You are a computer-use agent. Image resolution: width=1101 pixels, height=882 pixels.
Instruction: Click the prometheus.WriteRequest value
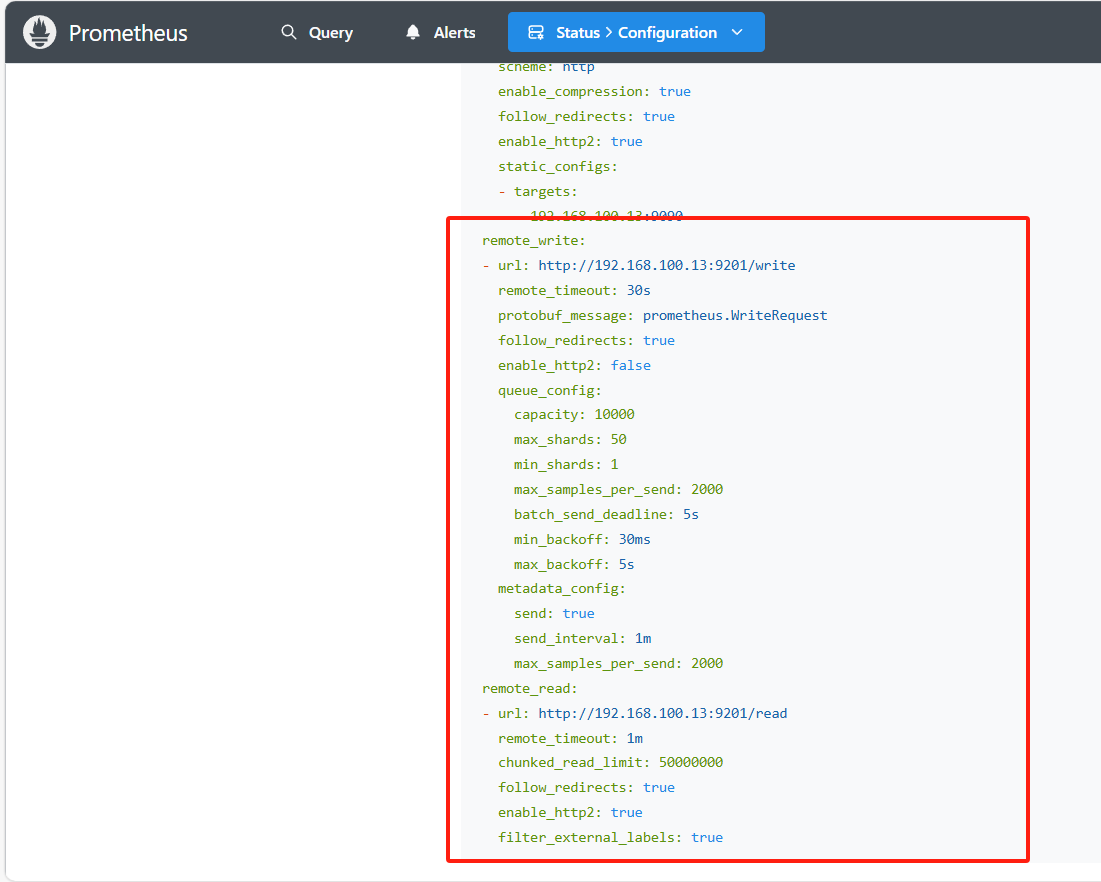coord(734,316)
